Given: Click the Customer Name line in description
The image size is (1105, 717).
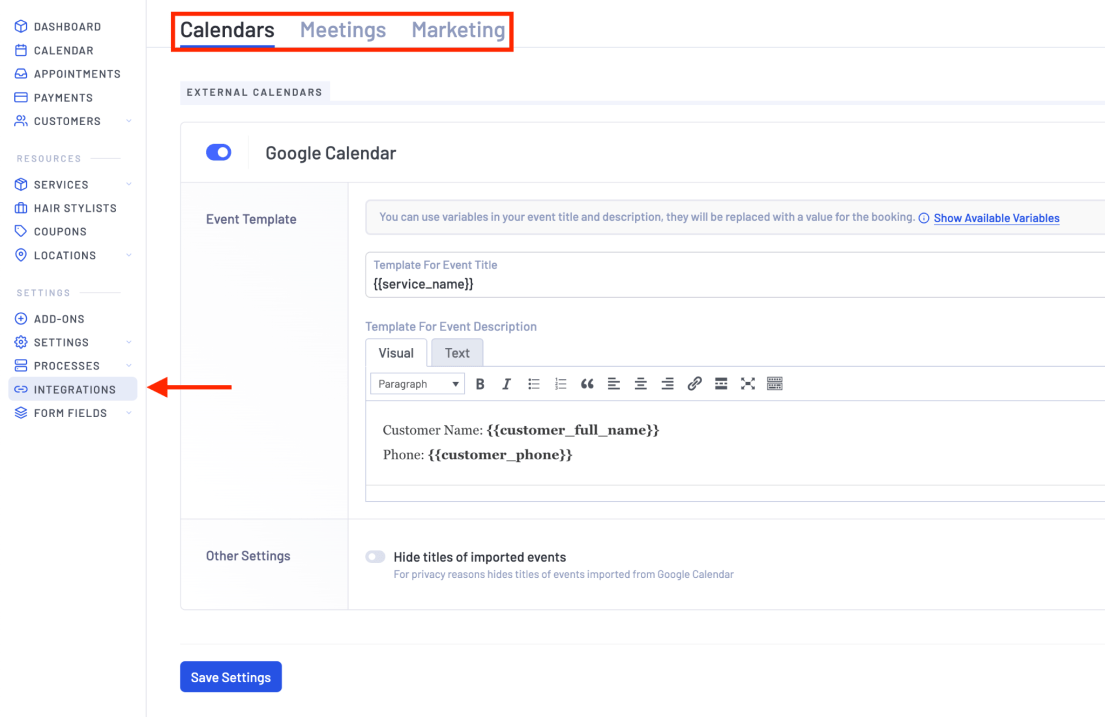Looking at the screenshot, I should (x=521, y=430).
